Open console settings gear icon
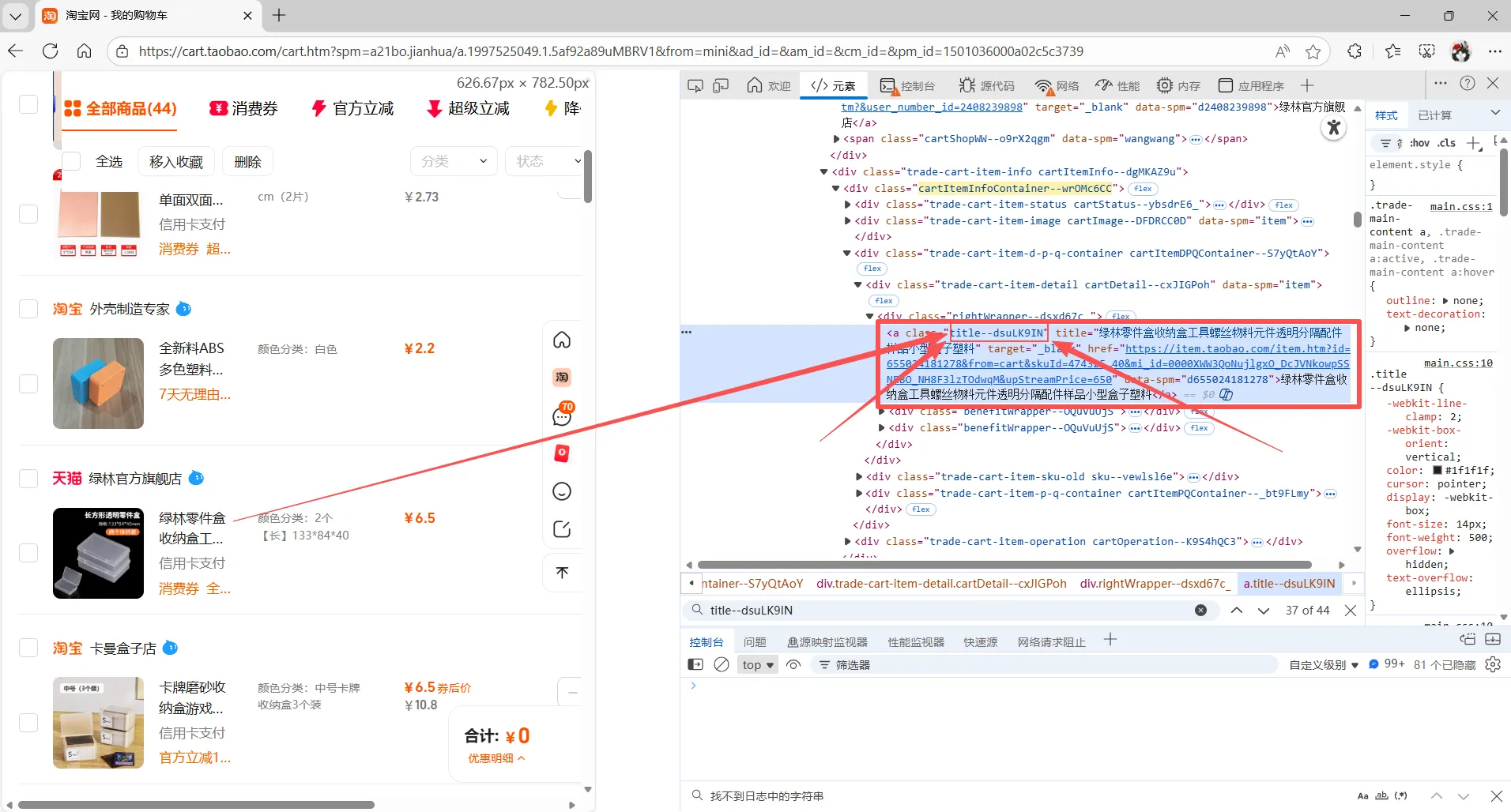The image size is (1511, 812). (x=1493, y=665)
